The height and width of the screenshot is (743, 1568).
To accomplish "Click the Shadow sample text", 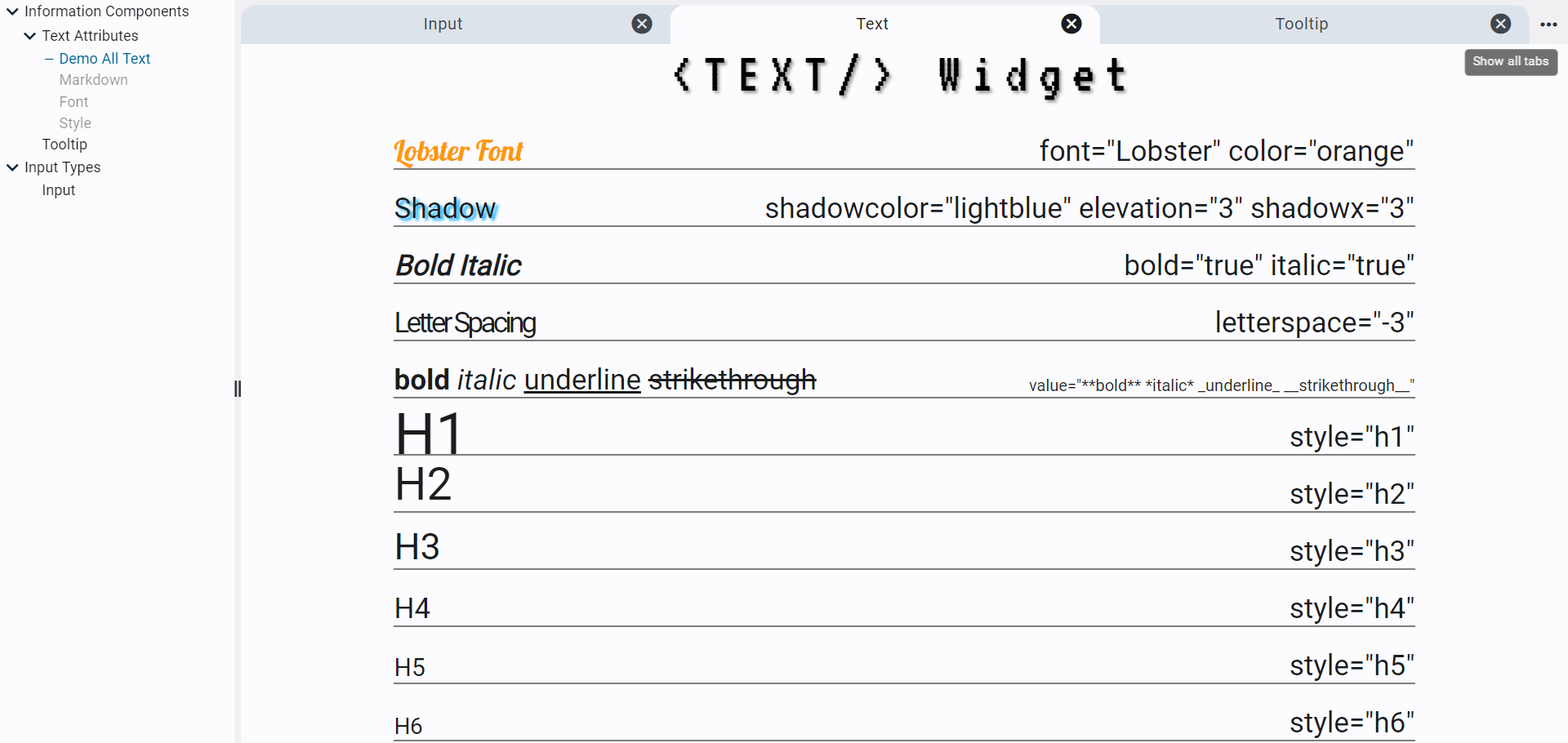I will coord(445,209).
